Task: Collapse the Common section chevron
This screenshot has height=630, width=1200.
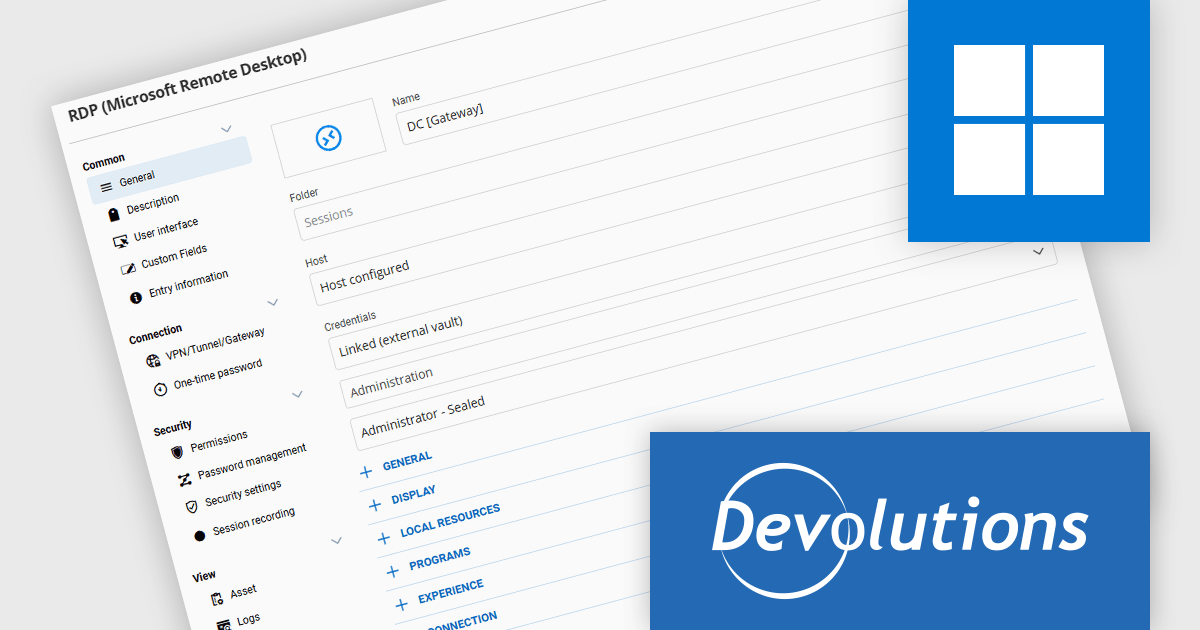Action: point(226,129)
